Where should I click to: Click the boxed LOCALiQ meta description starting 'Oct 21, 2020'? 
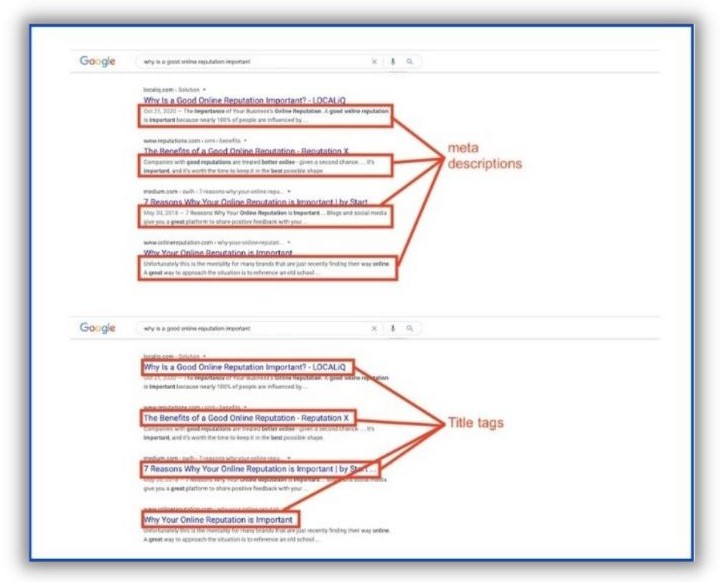click(266, 115)
